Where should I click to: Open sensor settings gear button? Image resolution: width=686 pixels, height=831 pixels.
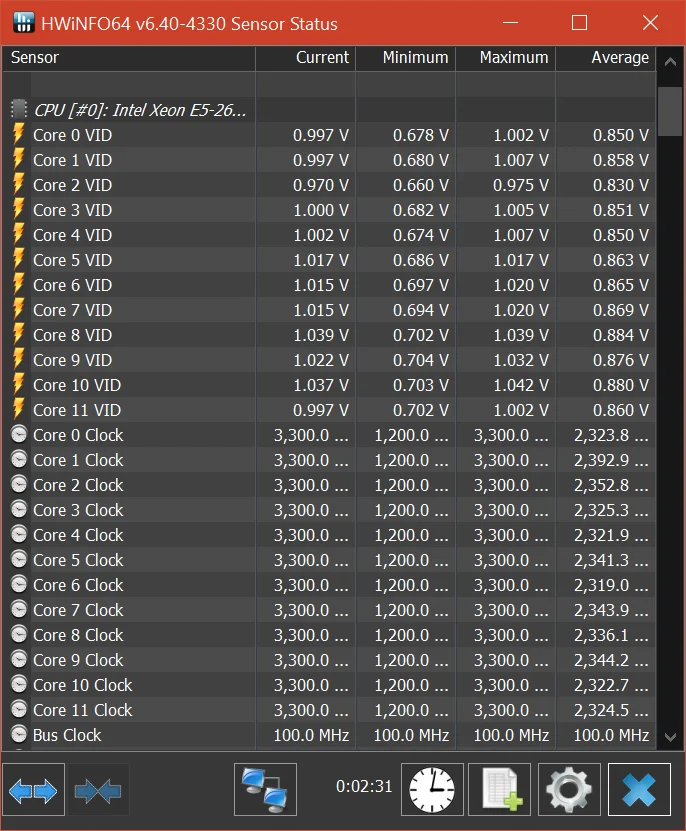coord(569,790)
